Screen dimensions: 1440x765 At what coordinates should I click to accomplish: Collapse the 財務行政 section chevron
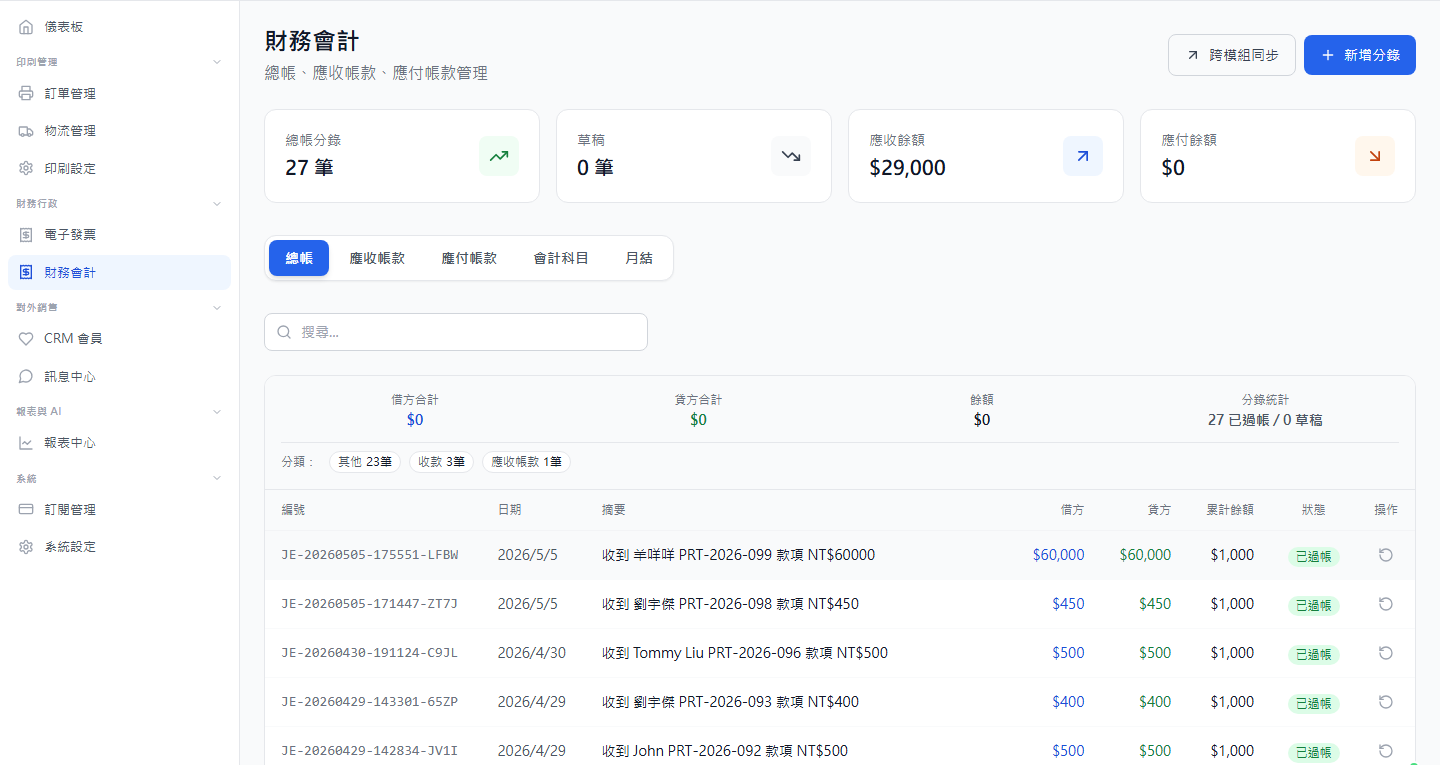(217, 204)
